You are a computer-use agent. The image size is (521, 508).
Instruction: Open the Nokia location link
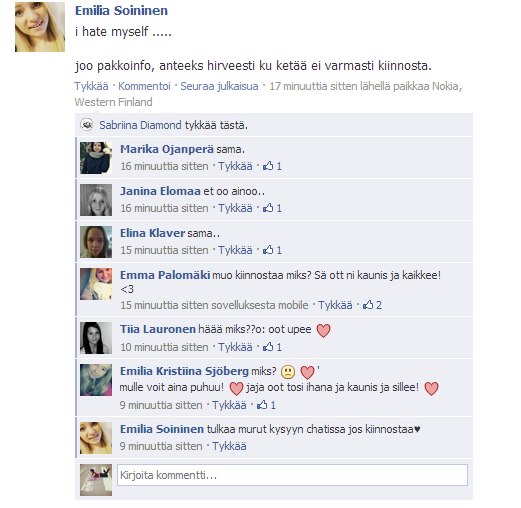tap(447, 86)
